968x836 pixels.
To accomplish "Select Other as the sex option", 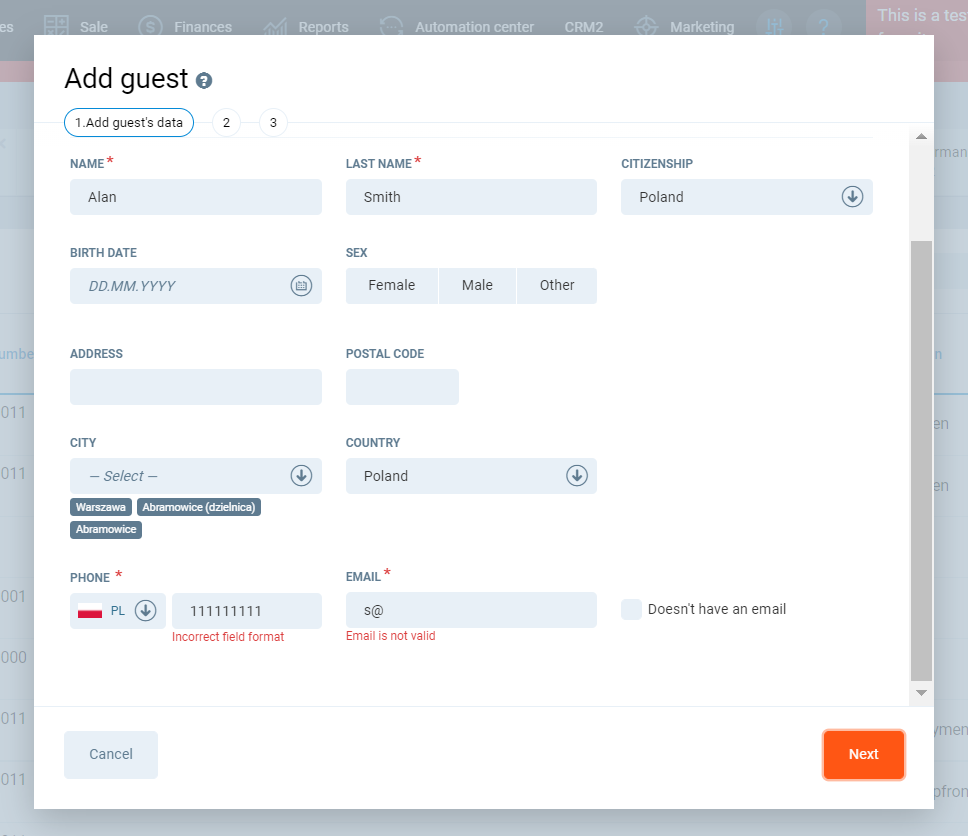I will coord(557,286).
